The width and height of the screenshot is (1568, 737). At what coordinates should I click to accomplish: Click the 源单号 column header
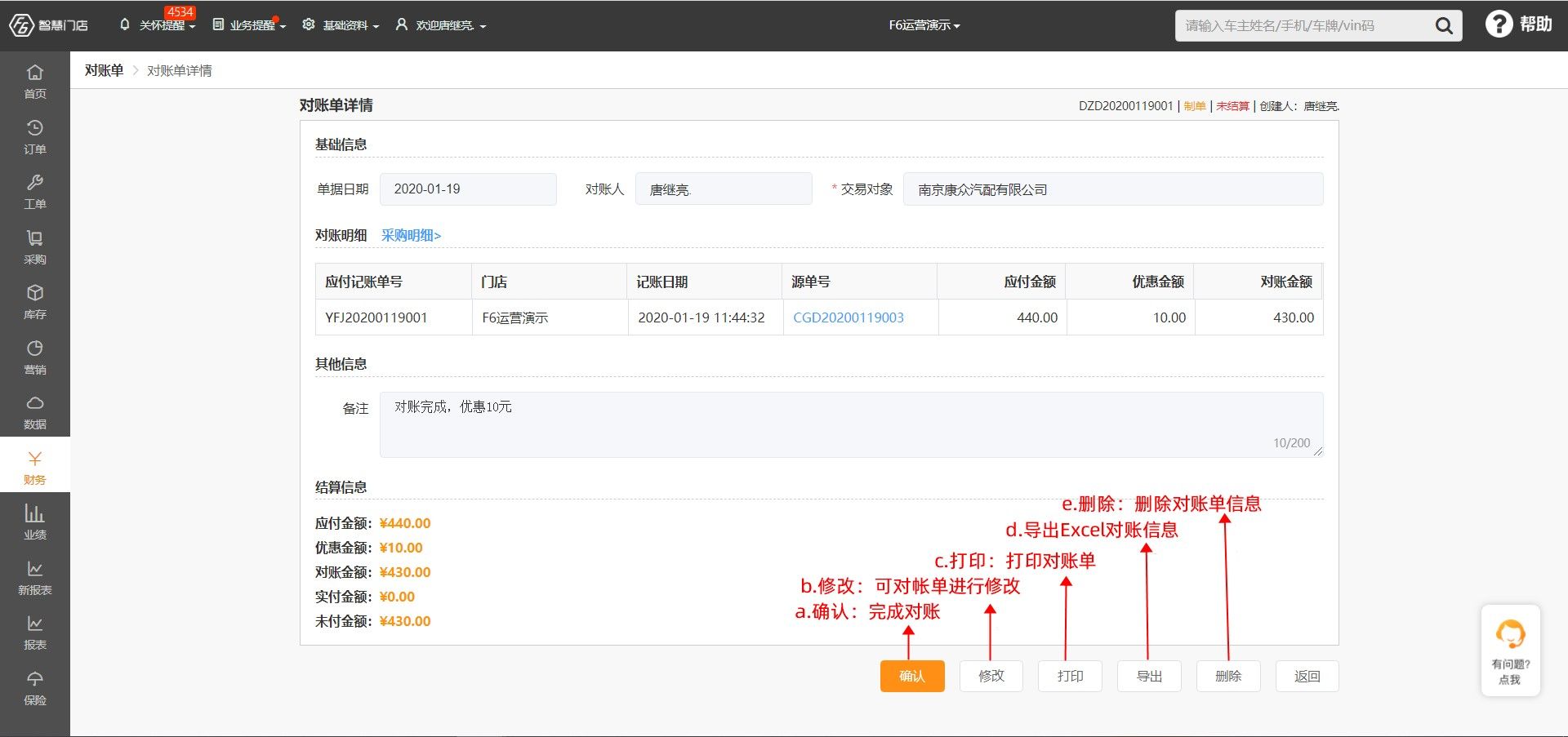point(860,282)
